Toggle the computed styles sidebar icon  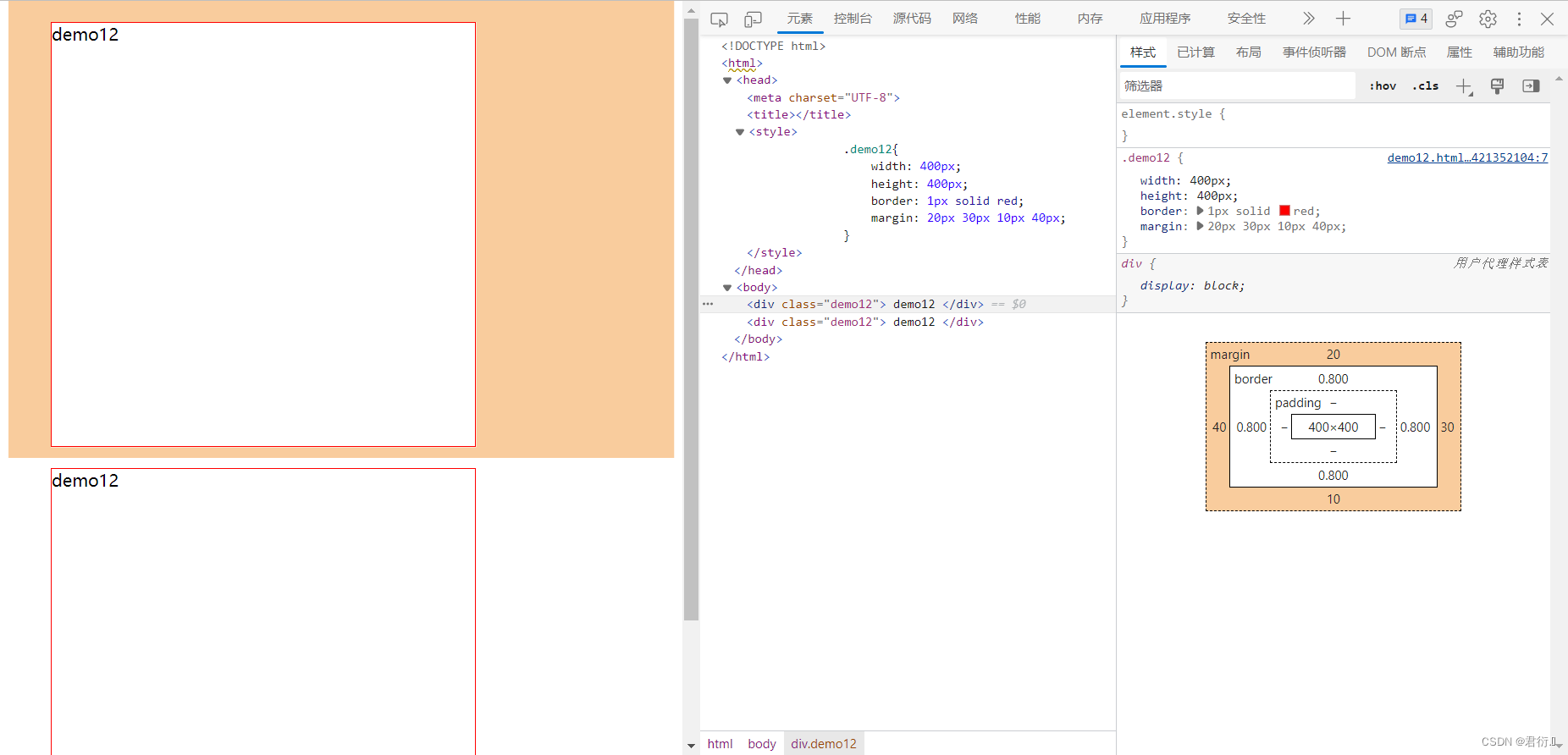click(1531, 86)
